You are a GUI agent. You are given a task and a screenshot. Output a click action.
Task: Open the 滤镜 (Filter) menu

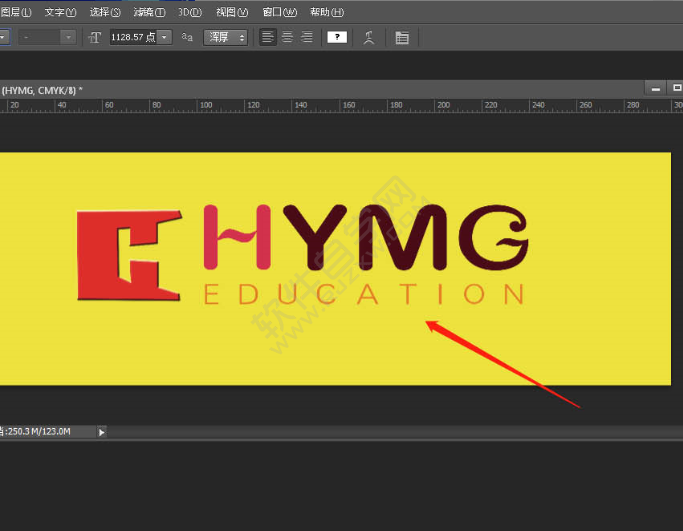[x=149, y=12]
